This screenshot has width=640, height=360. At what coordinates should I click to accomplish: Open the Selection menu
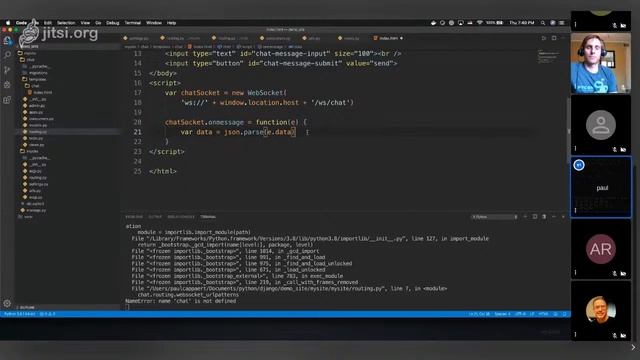pyautogui.click(x=66, y=23)
